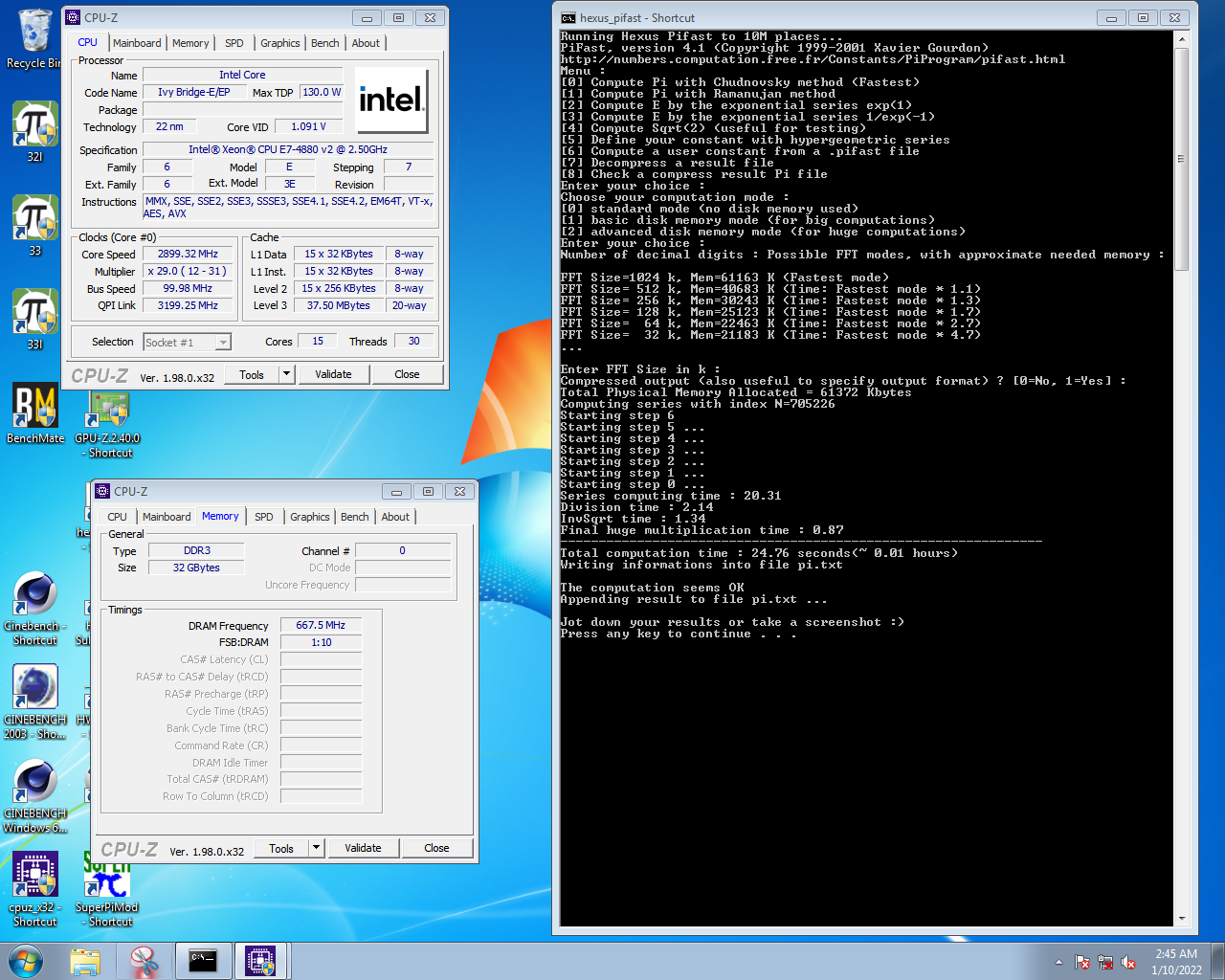Image resolution: width=1225 pixels, height=980 pixels.
Task: Click console scrollbar down arrow
Action: [1181, 919]
